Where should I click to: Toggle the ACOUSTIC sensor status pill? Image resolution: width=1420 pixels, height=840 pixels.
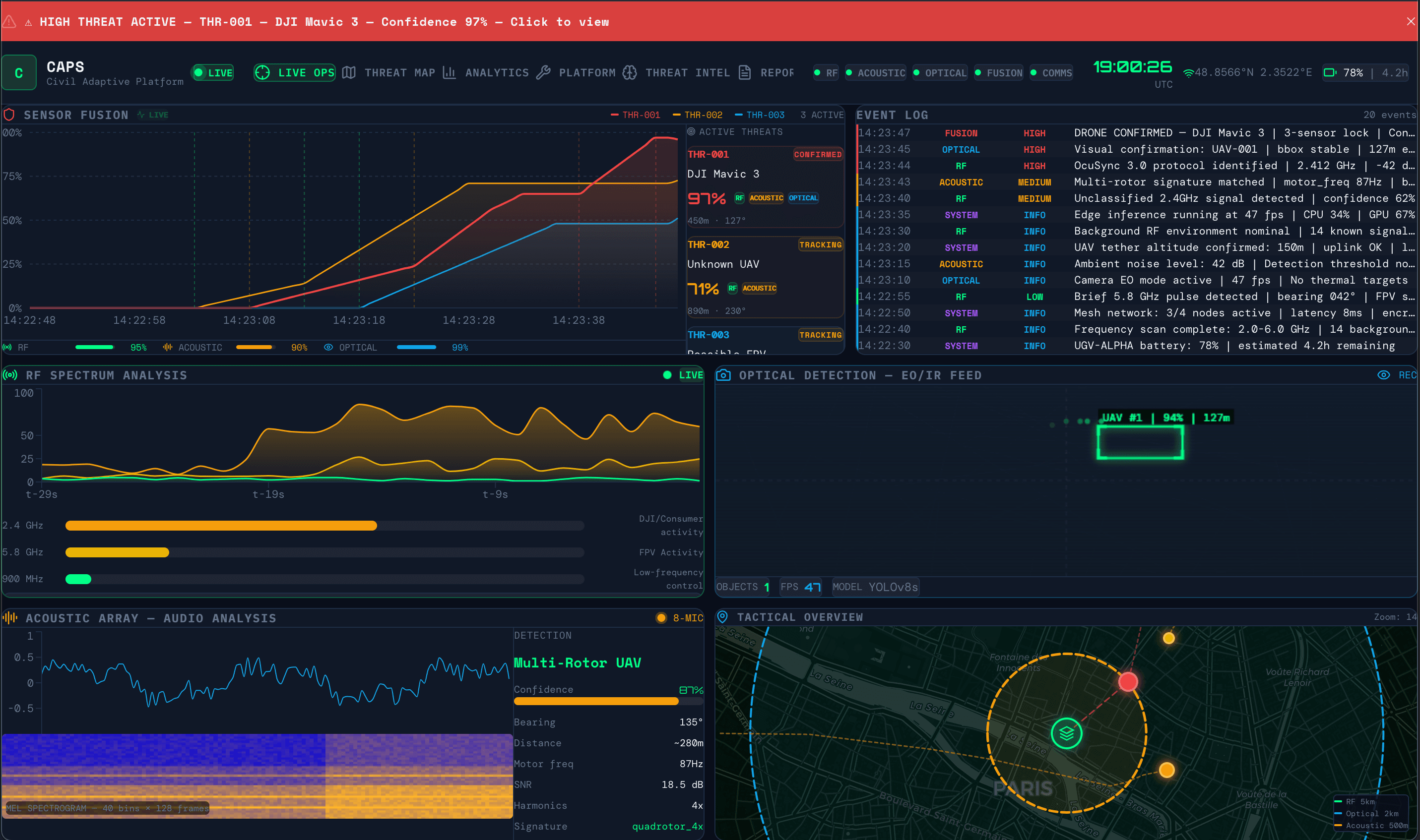coord(875,72)
